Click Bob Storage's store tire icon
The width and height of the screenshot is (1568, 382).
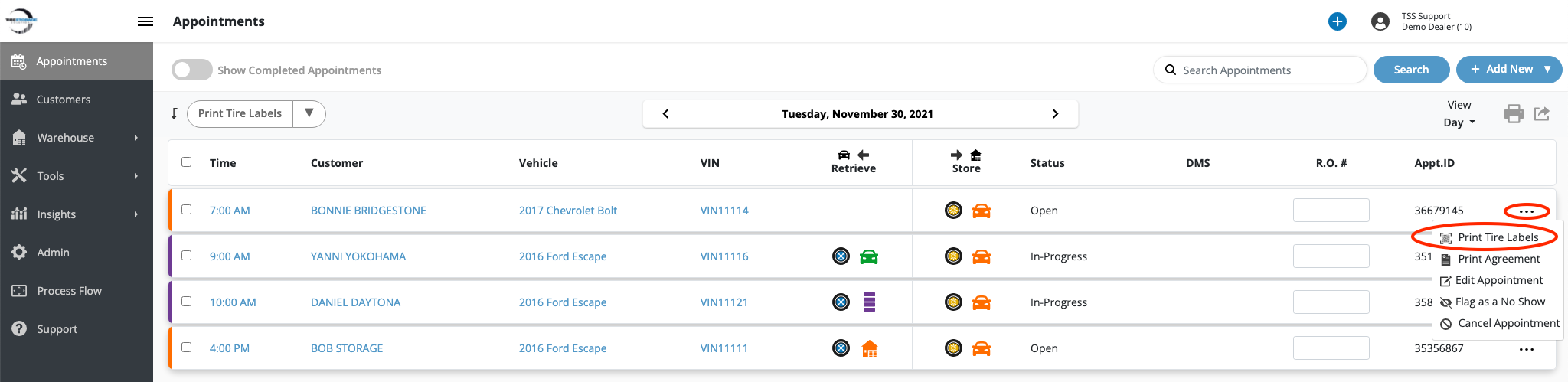point(953,348)
